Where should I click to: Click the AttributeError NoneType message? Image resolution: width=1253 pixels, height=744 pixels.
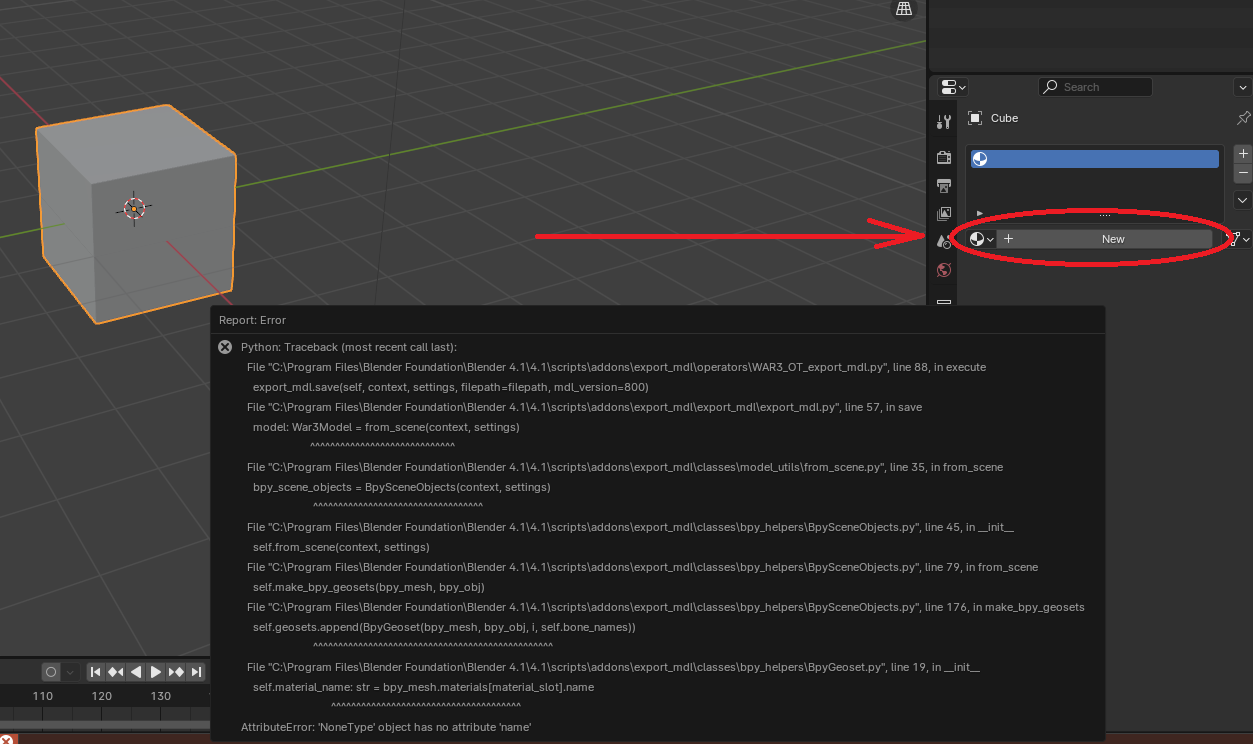pyautogui.click(x=386, y=727)
